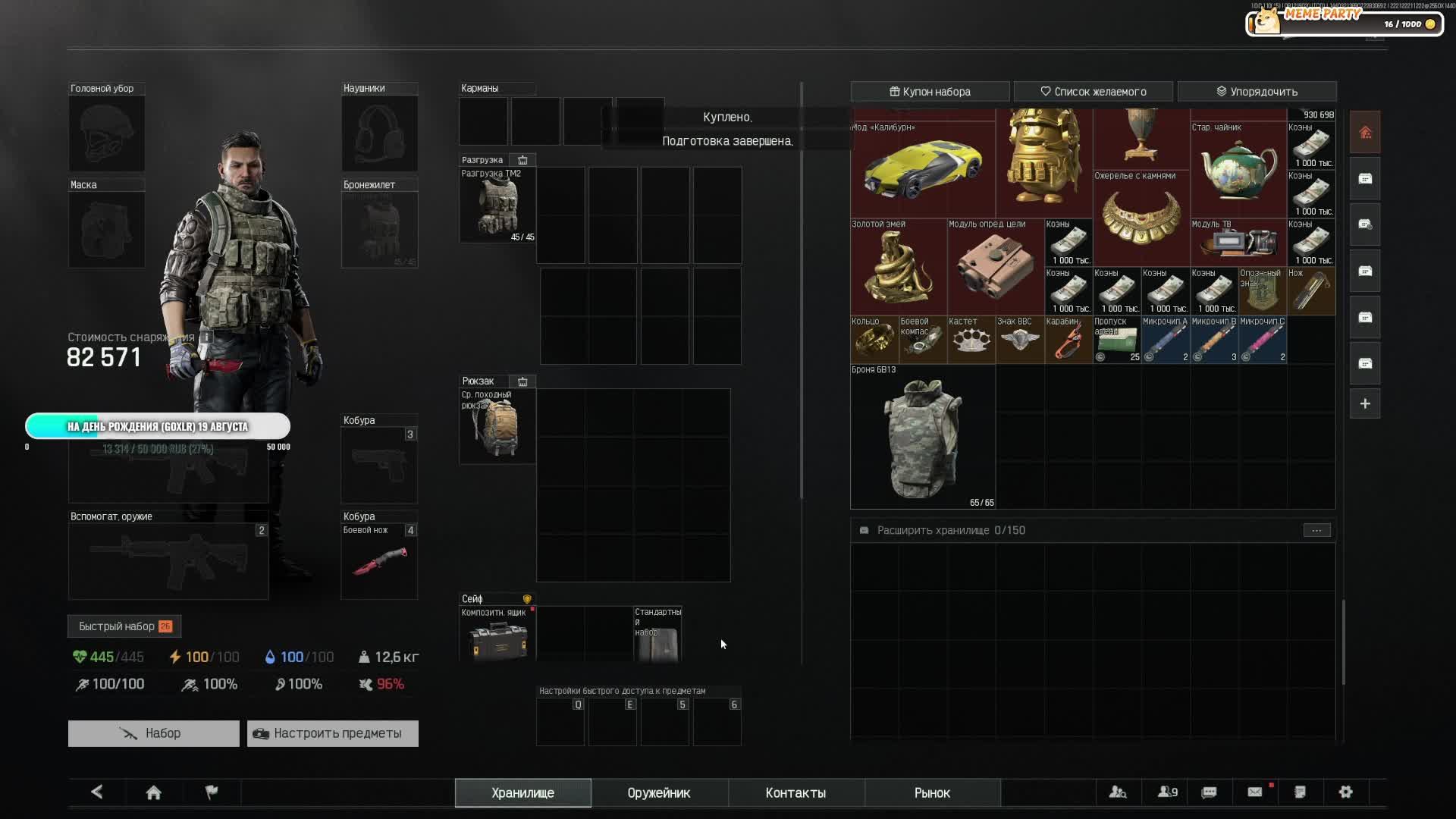The height and width of the screenshot is (819, 1456).
Task: Click the flag icon in bottom bar
Action: tap(212, 792)
